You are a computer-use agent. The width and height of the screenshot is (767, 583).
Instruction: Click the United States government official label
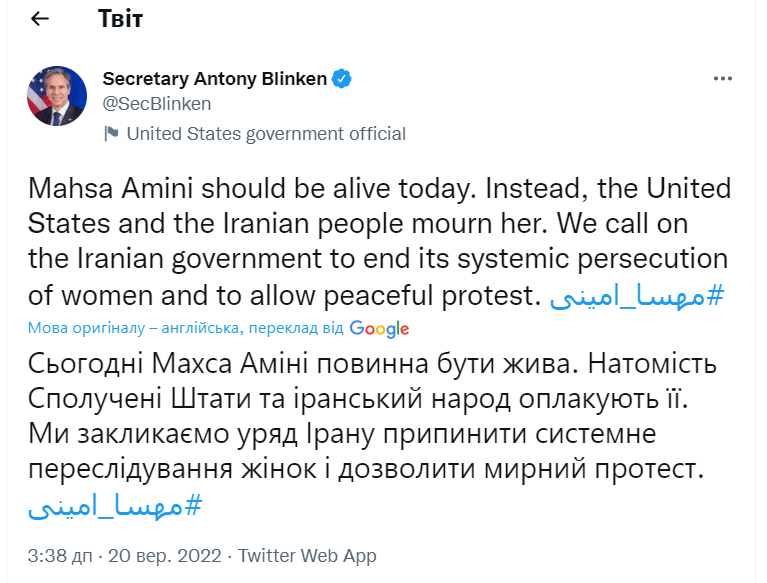[x=266, y=133]
